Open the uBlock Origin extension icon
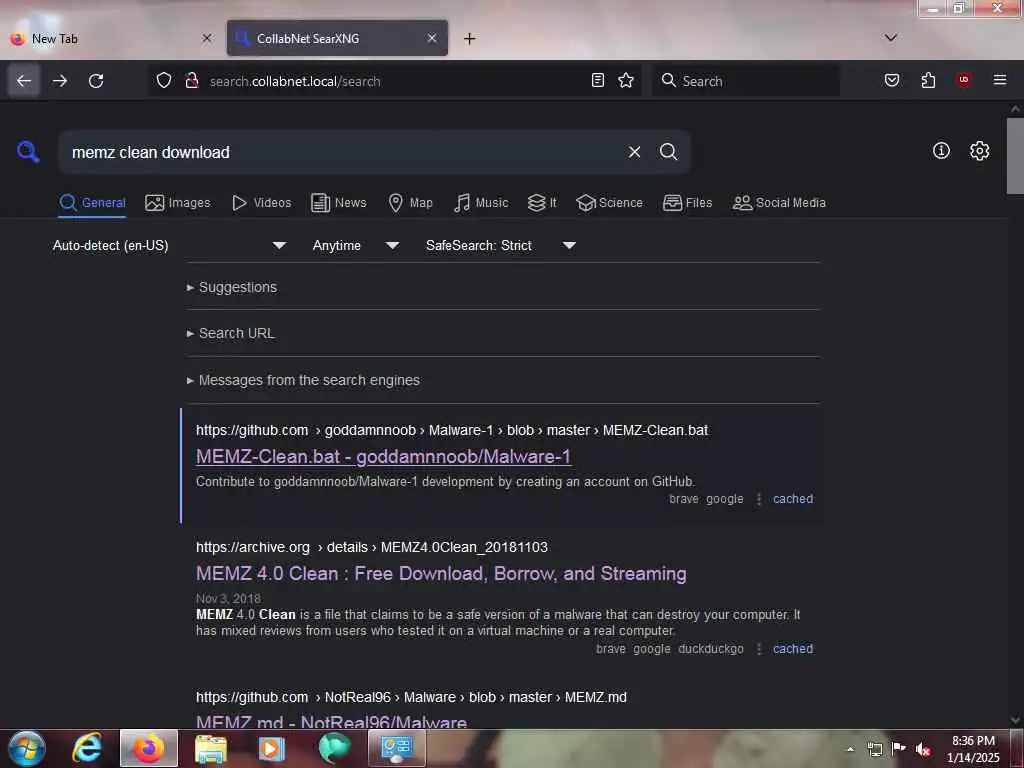Viewport: 1024px width, 768px height. pyautogui.click(x=964, y=80)
